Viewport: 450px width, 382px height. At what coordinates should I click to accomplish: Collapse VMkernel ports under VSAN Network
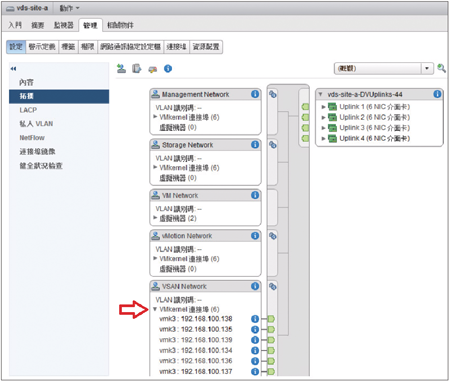(x=155, y=309)
